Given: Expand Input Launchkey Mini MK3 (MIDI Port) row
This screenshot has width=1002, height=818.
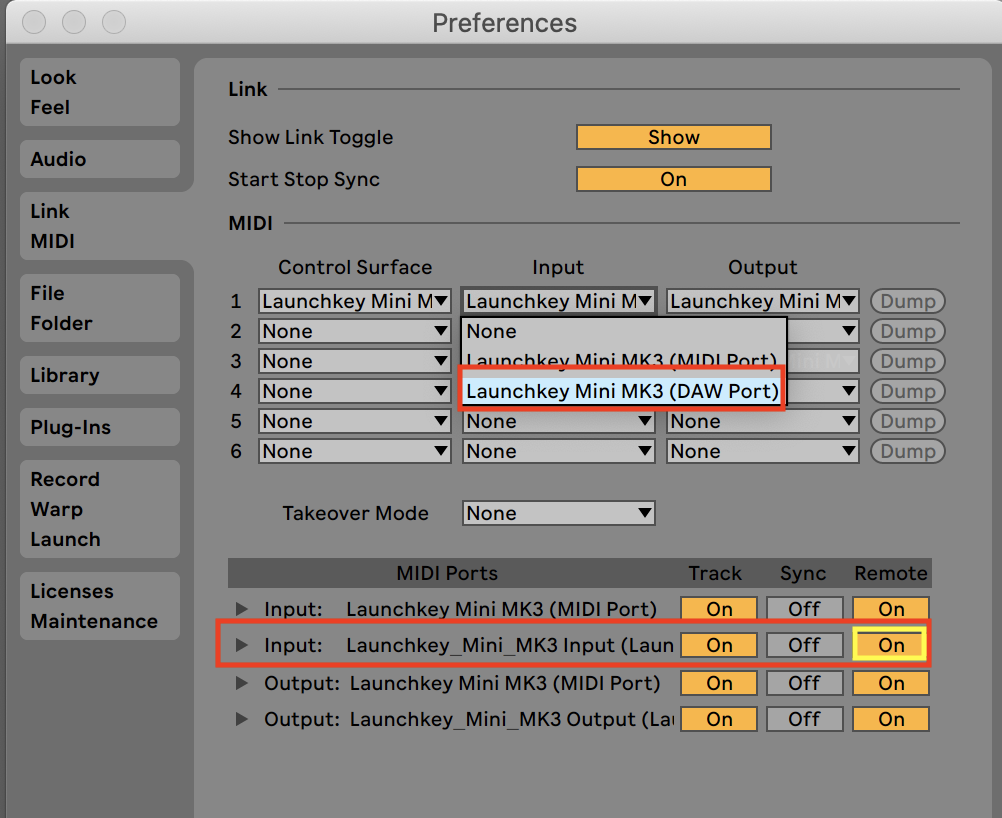Looking at the screenshot, I should tap(242, 608).
